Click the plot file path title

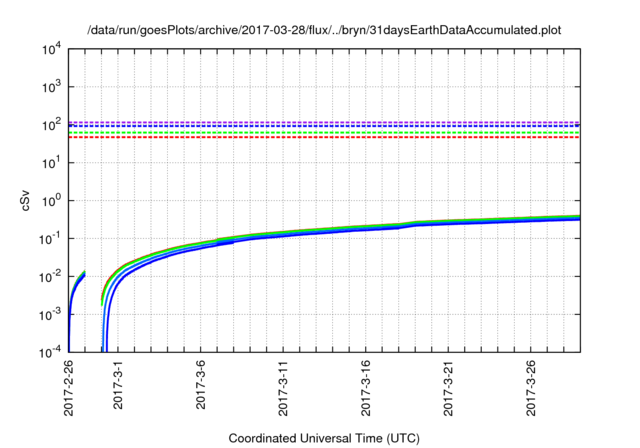(x=324, y=30)
